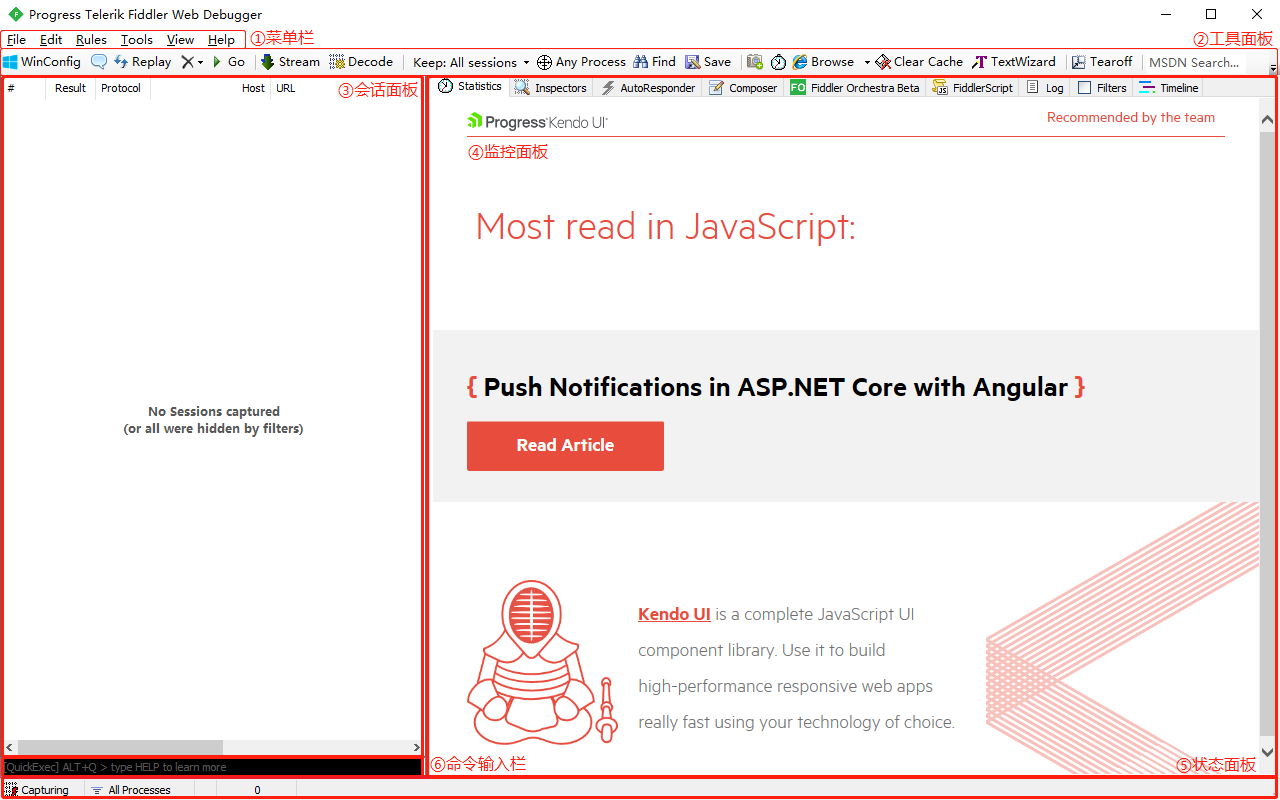The height and width of the screenshot is (800, 1280).
Task: Sort sessions by Result column
Action: tap(70, 88)
